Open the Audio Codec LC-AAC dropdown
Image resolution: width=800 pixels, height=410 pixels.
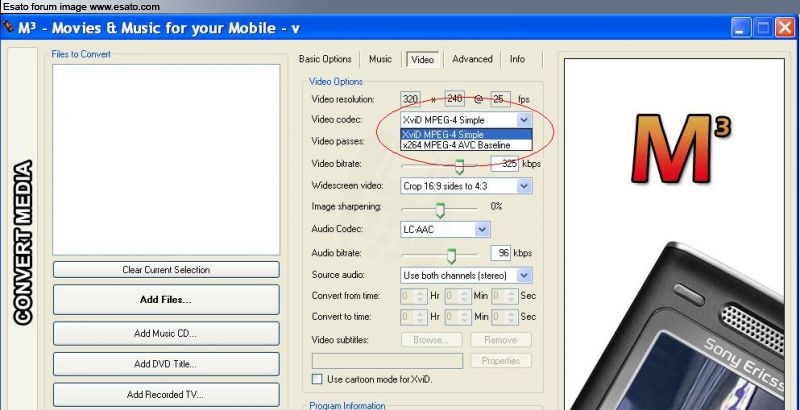pos(483,229)
